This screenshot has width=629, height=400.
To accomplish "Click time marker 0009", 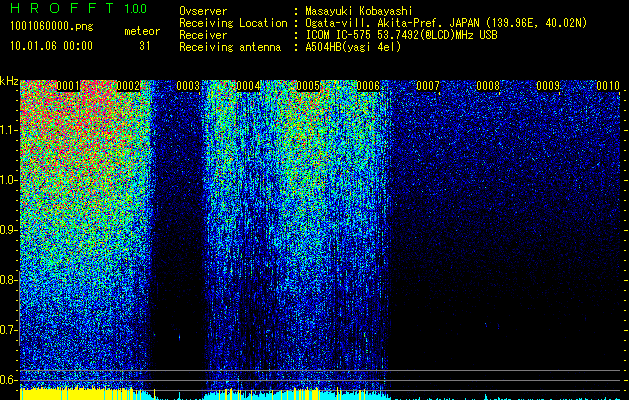I will point(548,86).
